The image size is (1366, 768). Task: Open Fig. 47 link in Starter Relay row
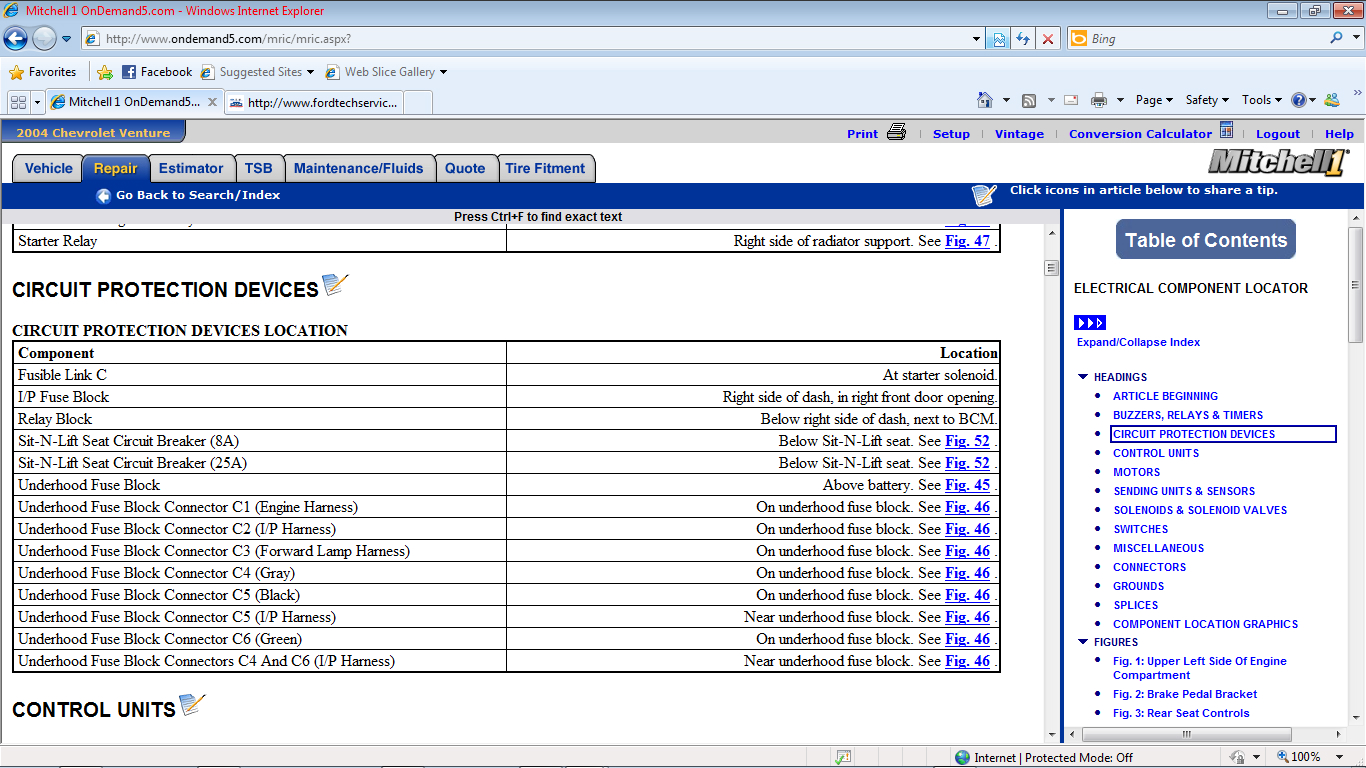[967, 241]
